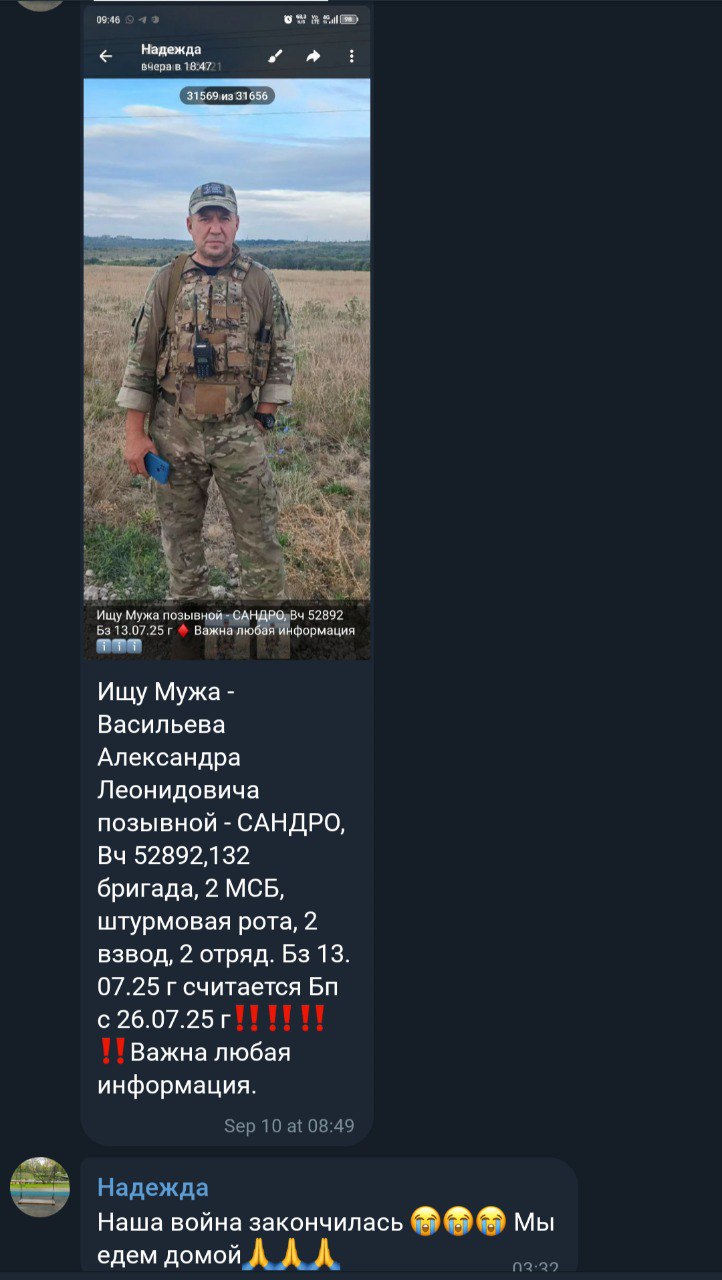
Task: Click the share forward arrow icon
Action: coord(313,57)
